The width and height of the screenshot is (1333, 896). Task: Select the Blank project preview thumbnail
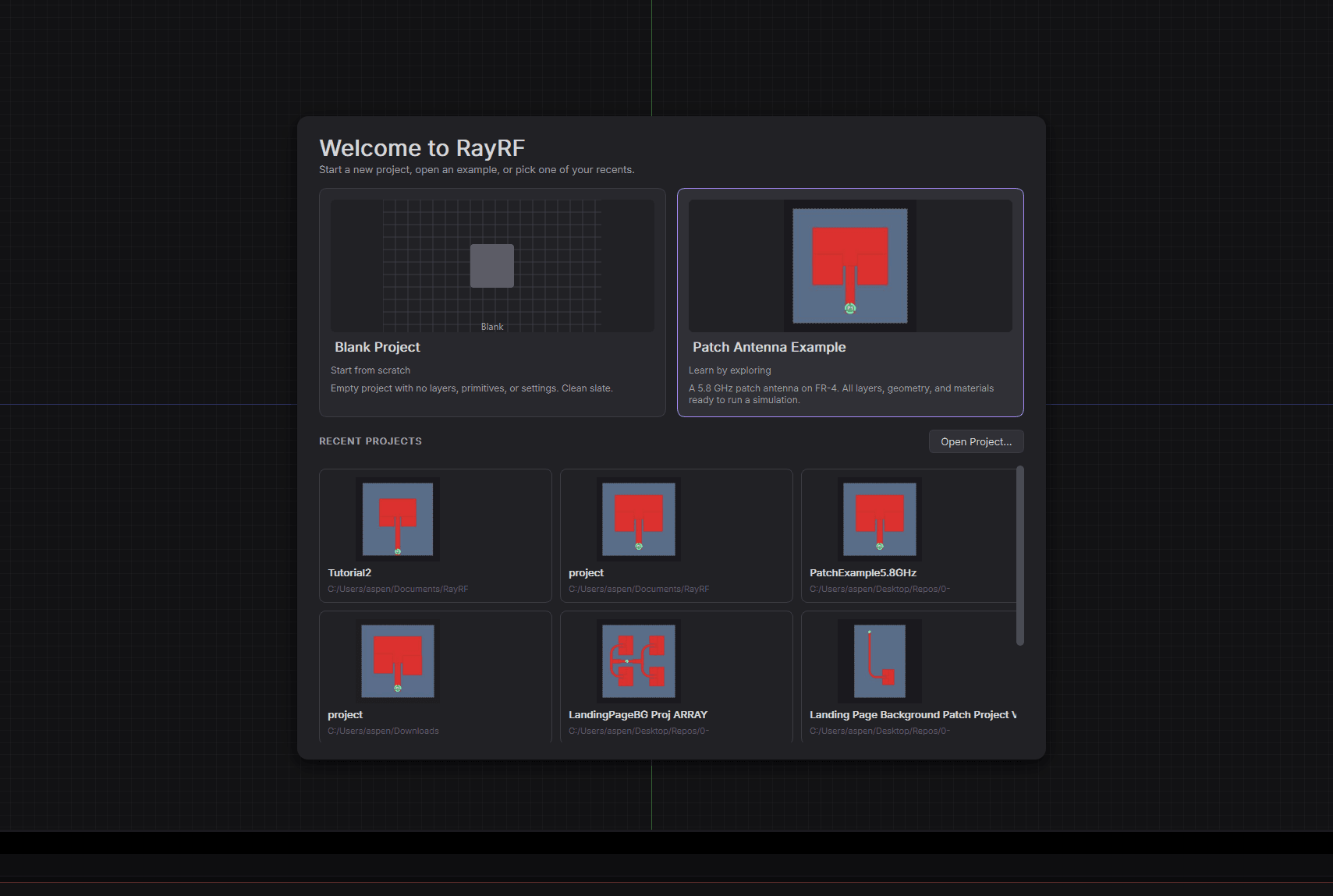(492, 266)
